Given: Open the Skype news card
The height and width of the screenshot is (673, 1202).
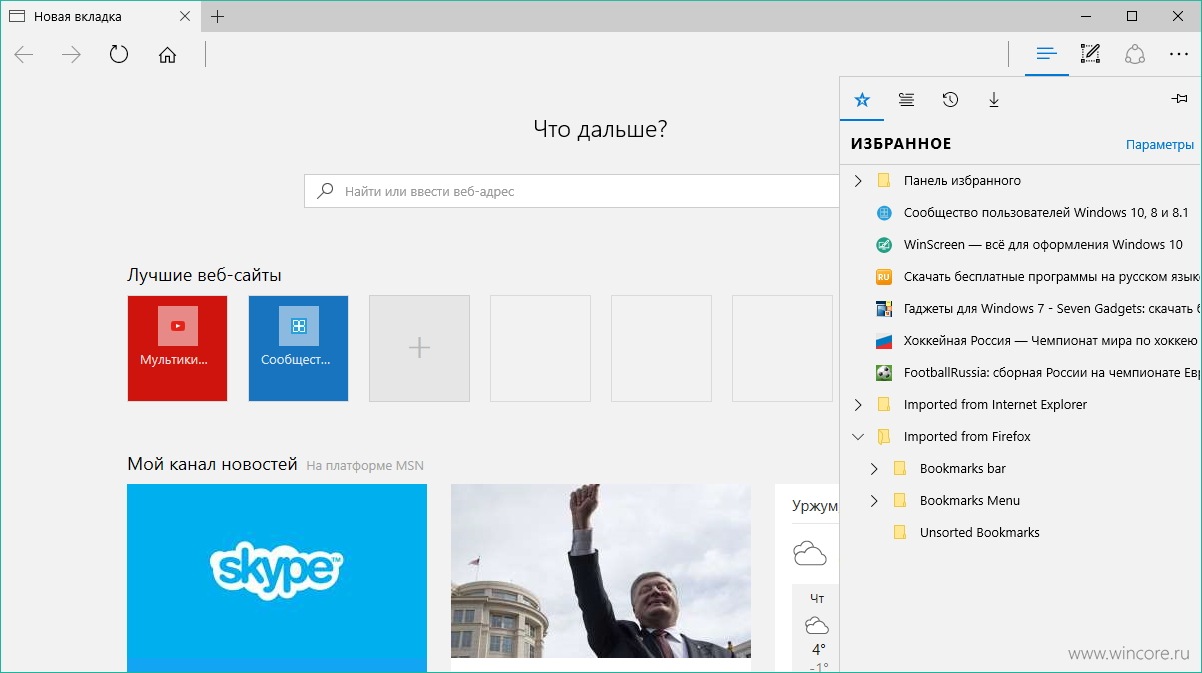Looking at the screenshot, I should coord(277,579).
